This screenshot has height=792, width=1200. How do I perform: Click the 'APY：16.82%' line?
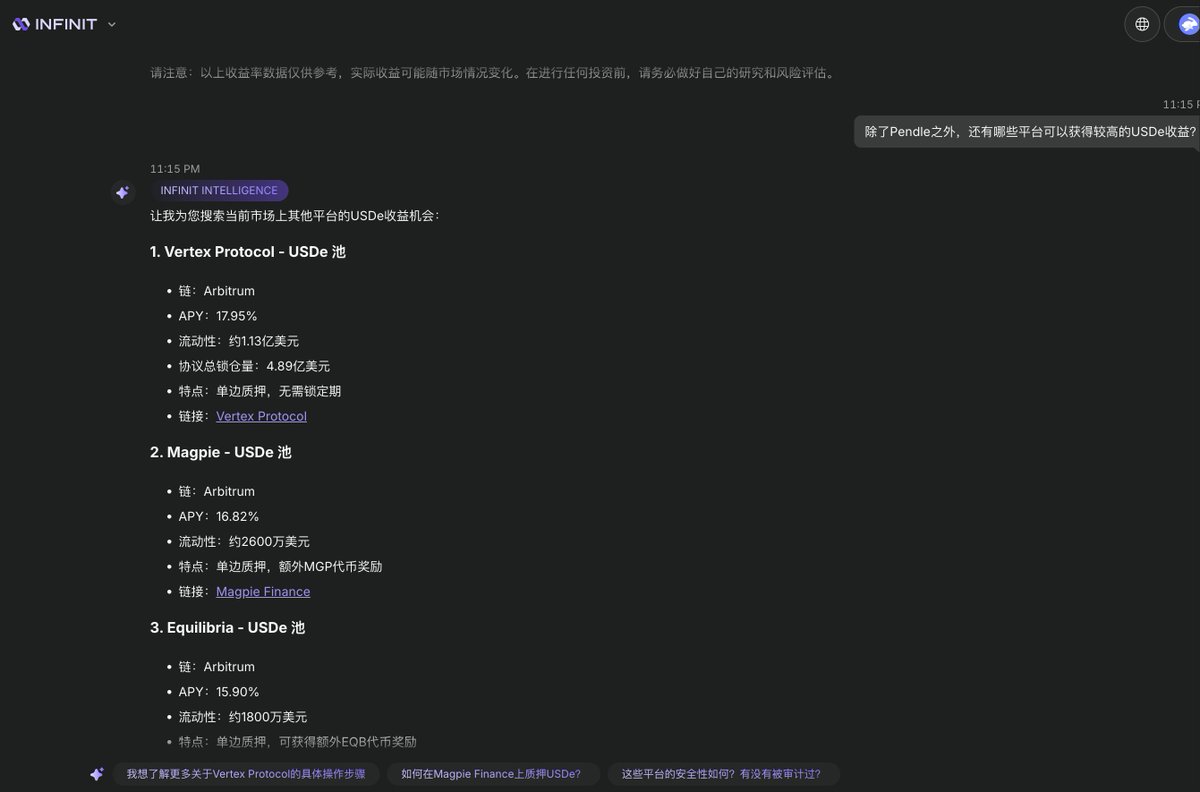[x=219, y=517]
